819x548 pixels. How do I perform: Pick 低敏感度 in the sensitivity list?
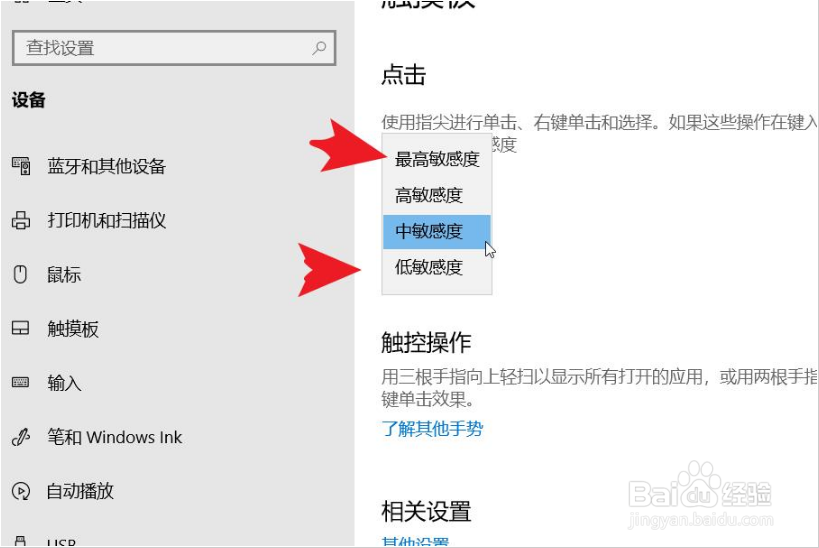tap(437, 267)
